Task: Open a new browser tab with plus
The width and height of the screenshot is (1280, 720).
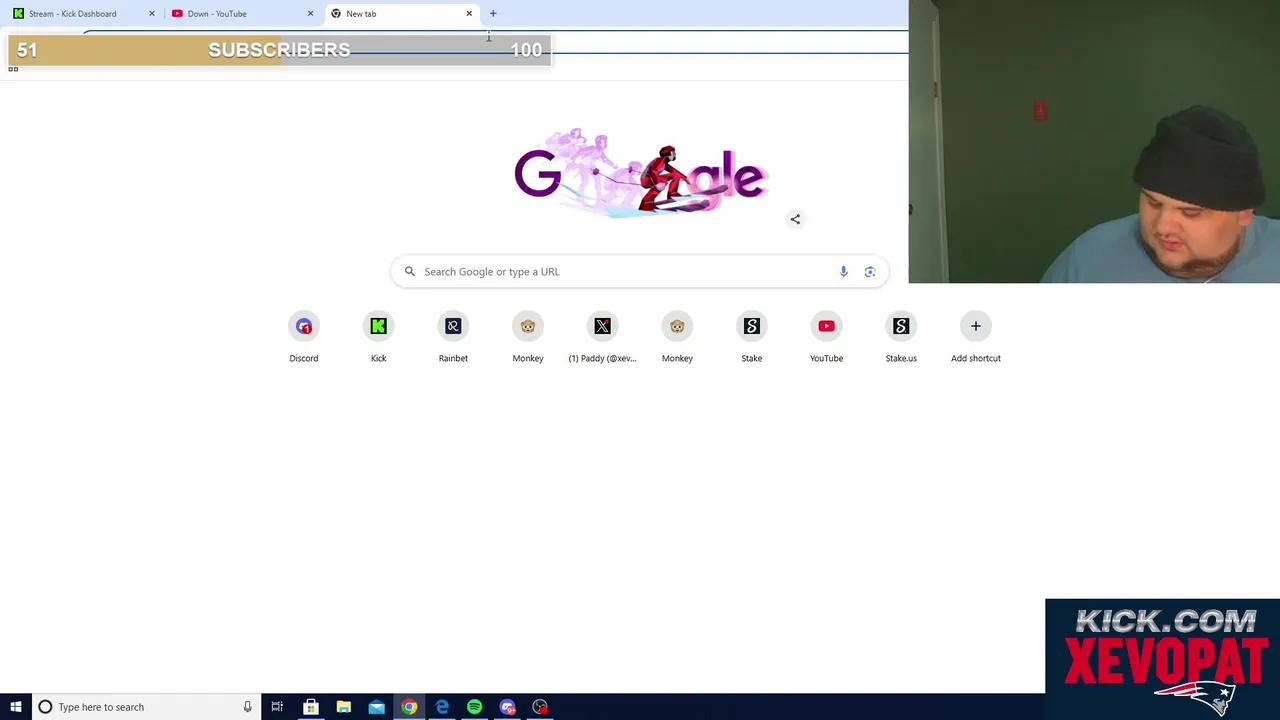Action: pyautogui.click(x=493, y=14)
